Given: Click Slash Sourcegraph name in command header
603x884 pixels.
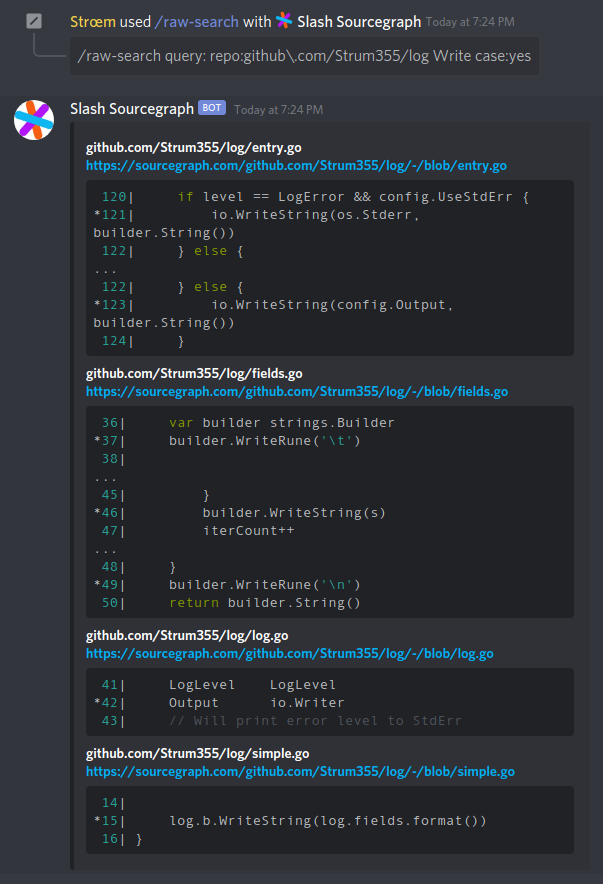Looking at the screenshot, I should point(359,22).
